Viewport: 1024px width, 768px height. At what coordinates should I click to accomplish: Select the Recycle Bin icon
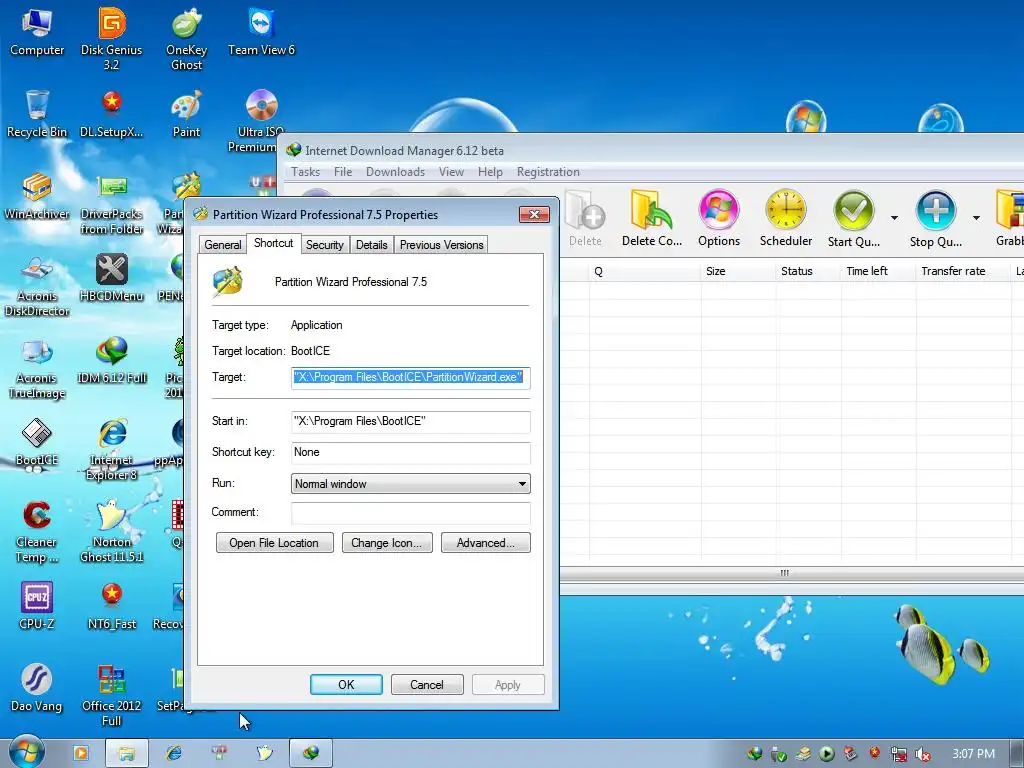37,114
